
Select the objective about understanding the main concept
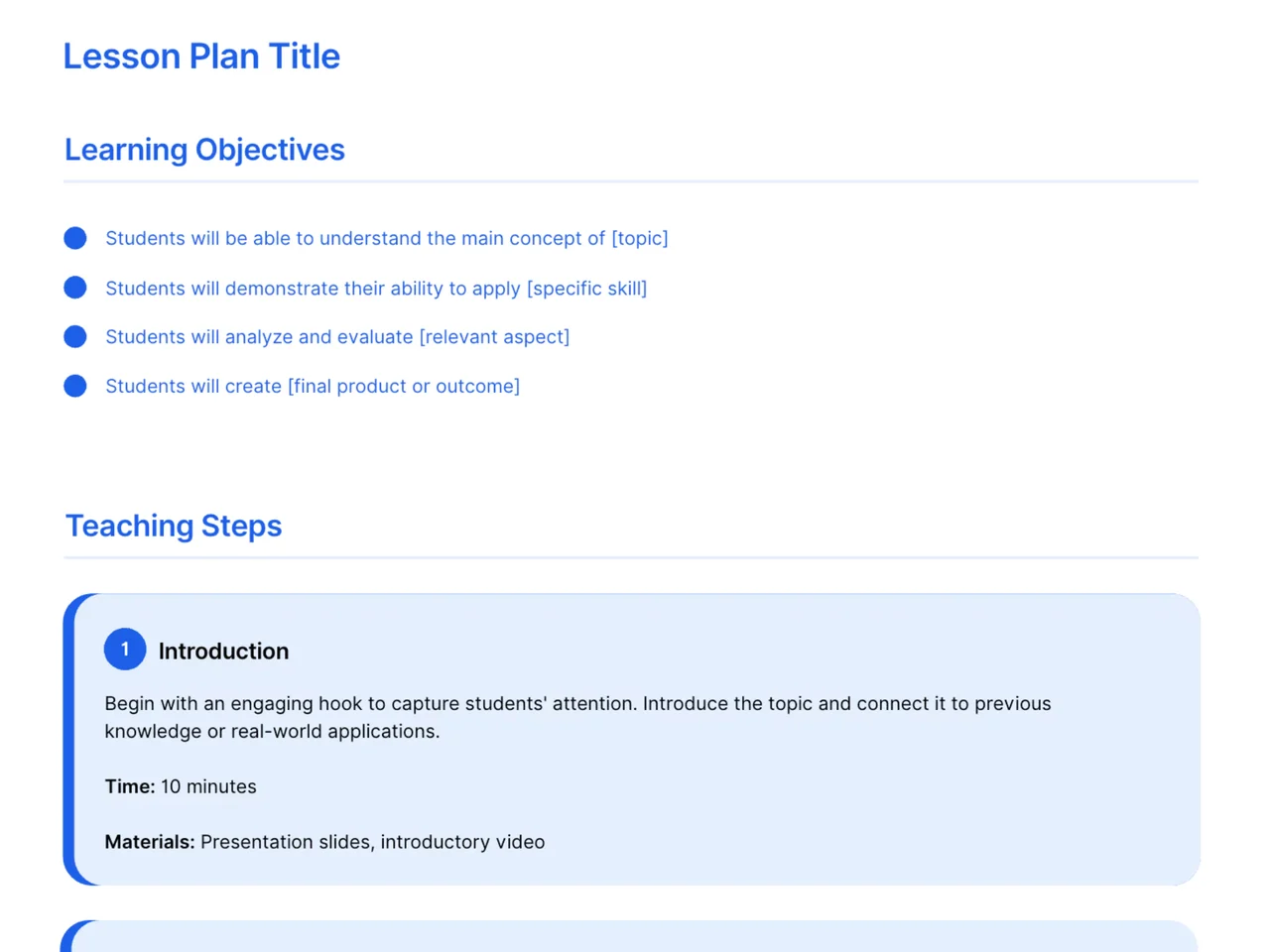coord(387,238)
